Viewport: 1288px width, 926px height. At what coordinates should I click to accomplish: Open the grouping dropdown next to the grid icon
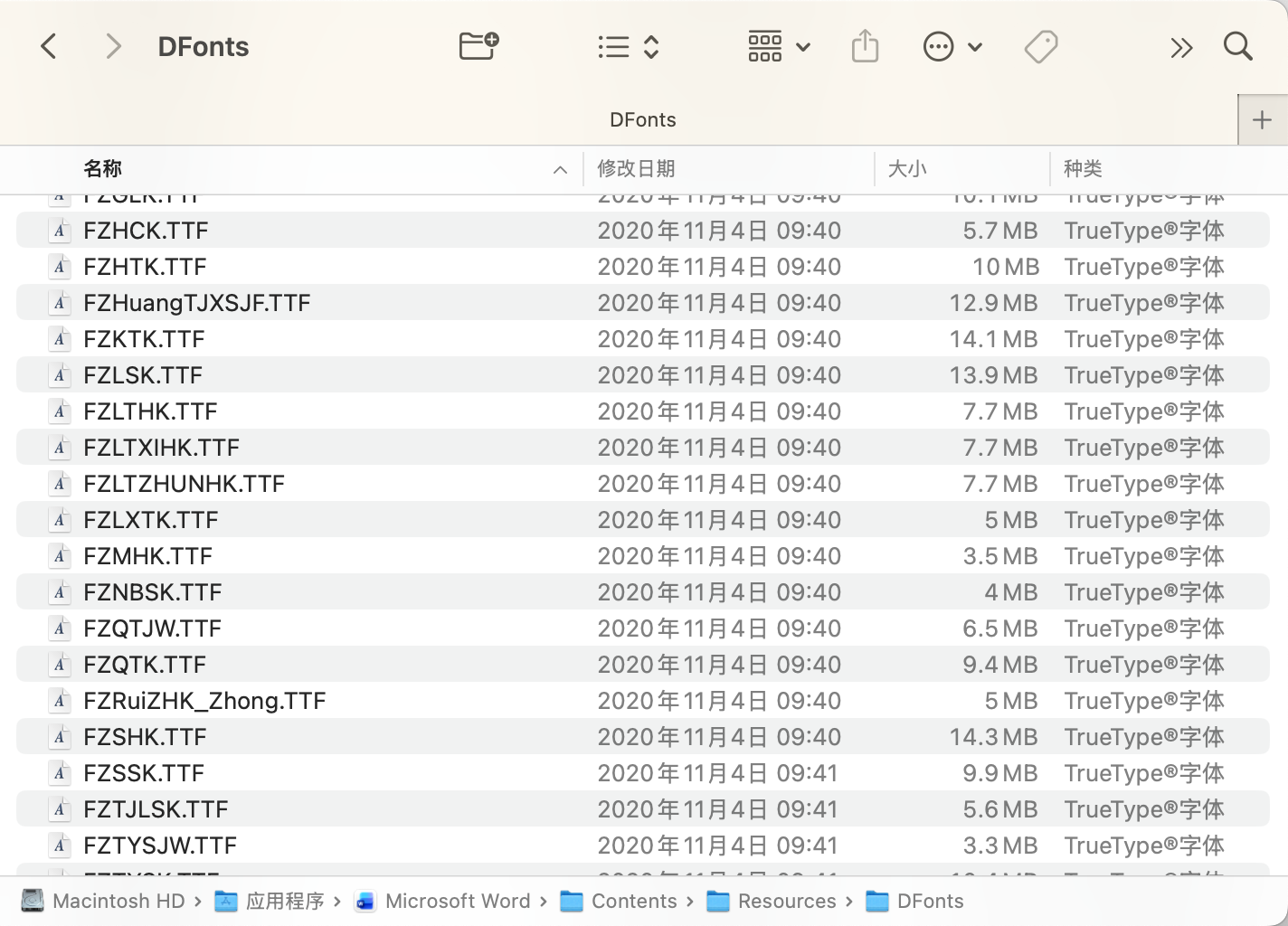pos(803,47)
